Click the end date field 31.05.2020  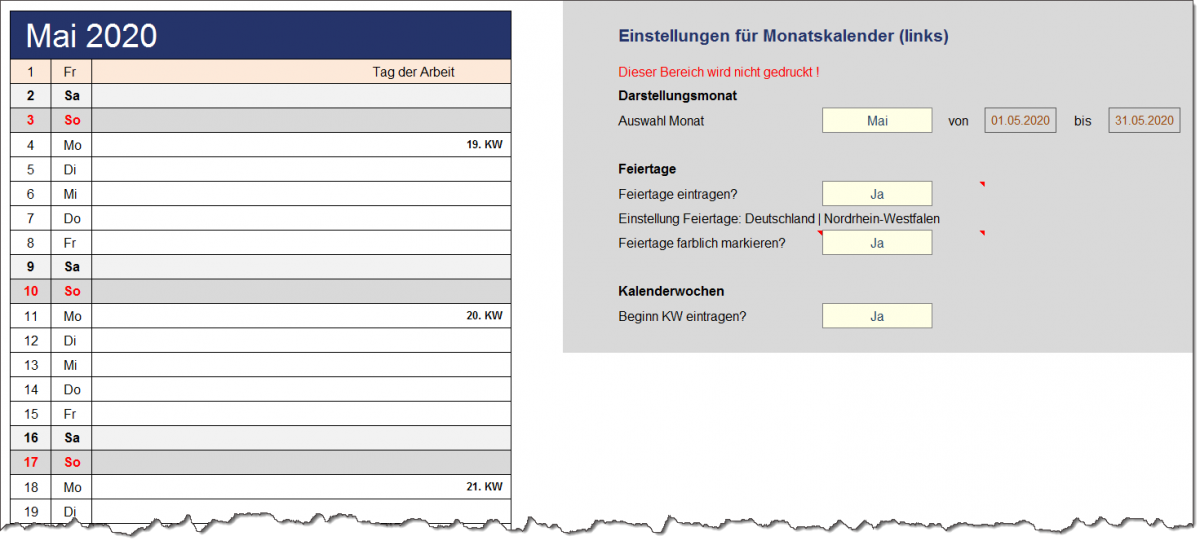1144,120
